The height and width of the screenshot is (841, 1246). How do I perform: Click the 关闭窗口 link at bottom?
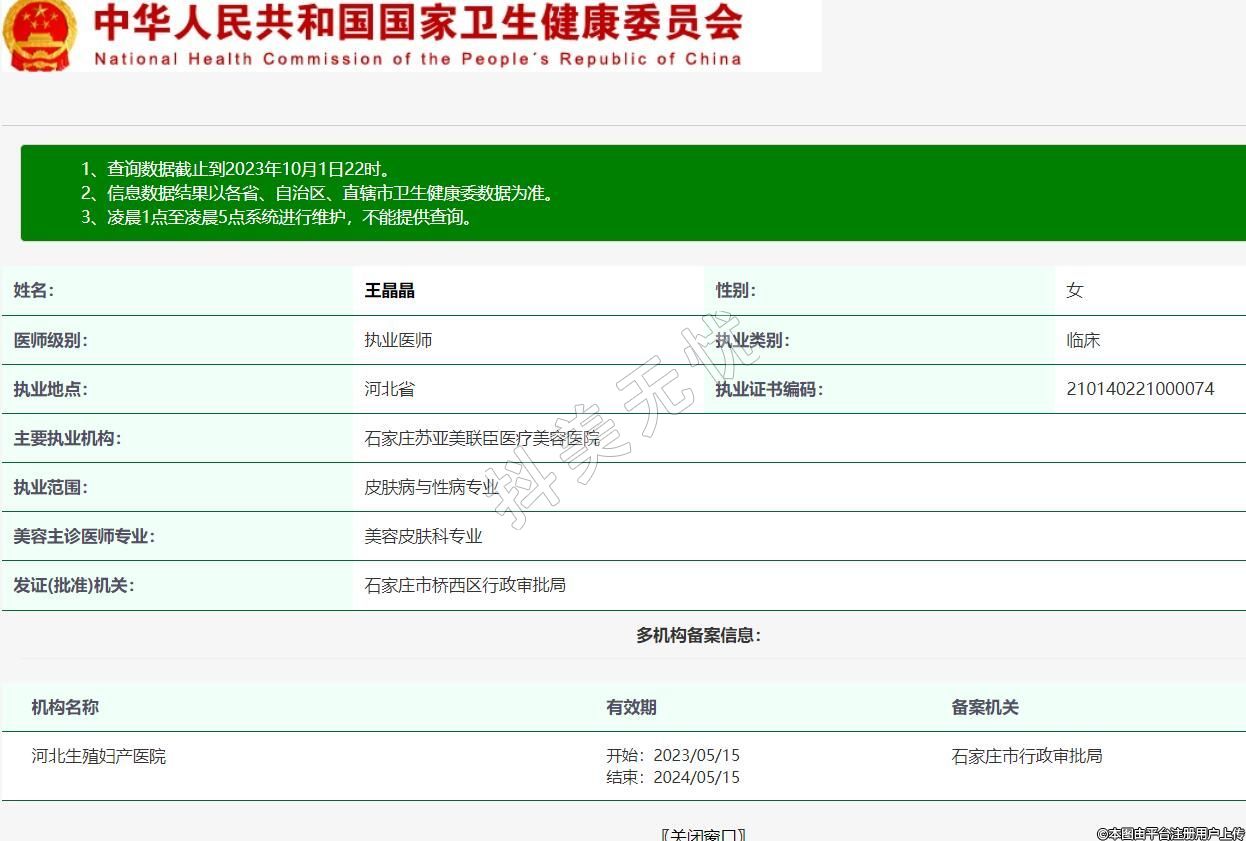(703, 834)
